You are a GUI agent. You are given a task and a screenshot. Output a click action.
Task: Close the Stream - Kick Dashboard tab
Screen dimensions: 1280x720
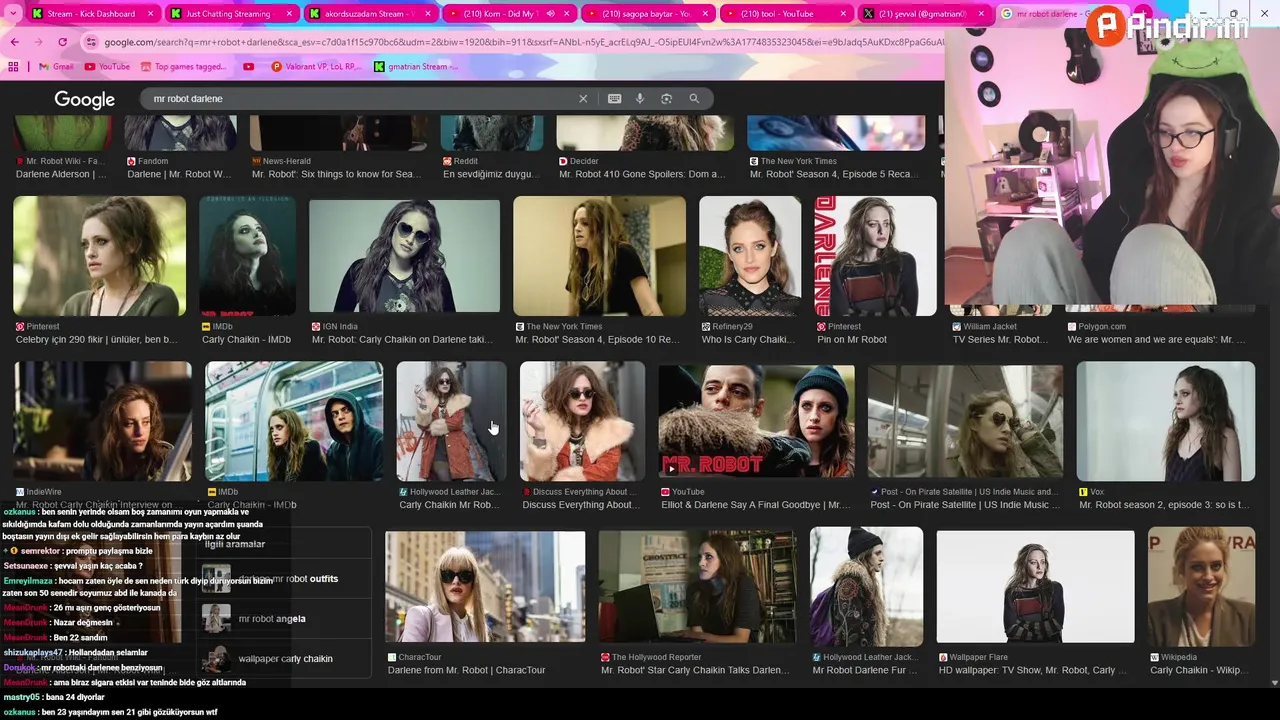tap(151, 14)
